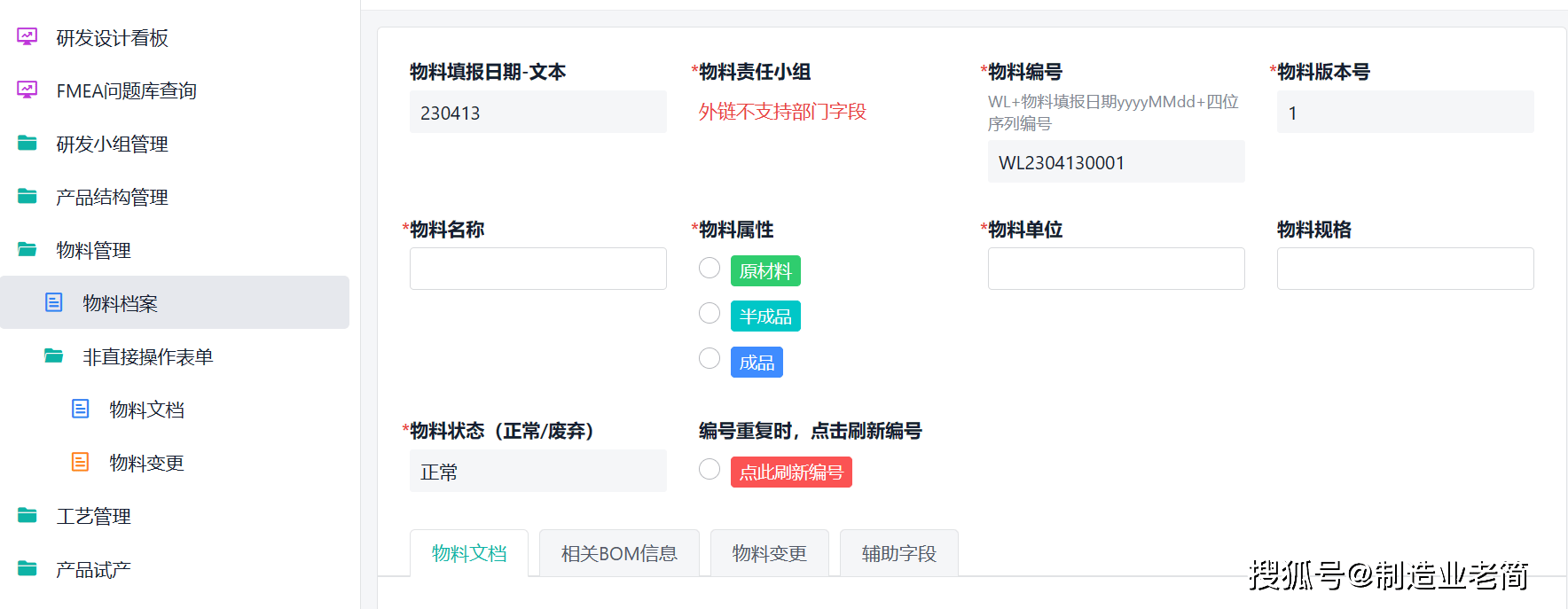Click the 研发设计看板 dashboard icon
The image size is (1568, 609).
click(27, 36)
